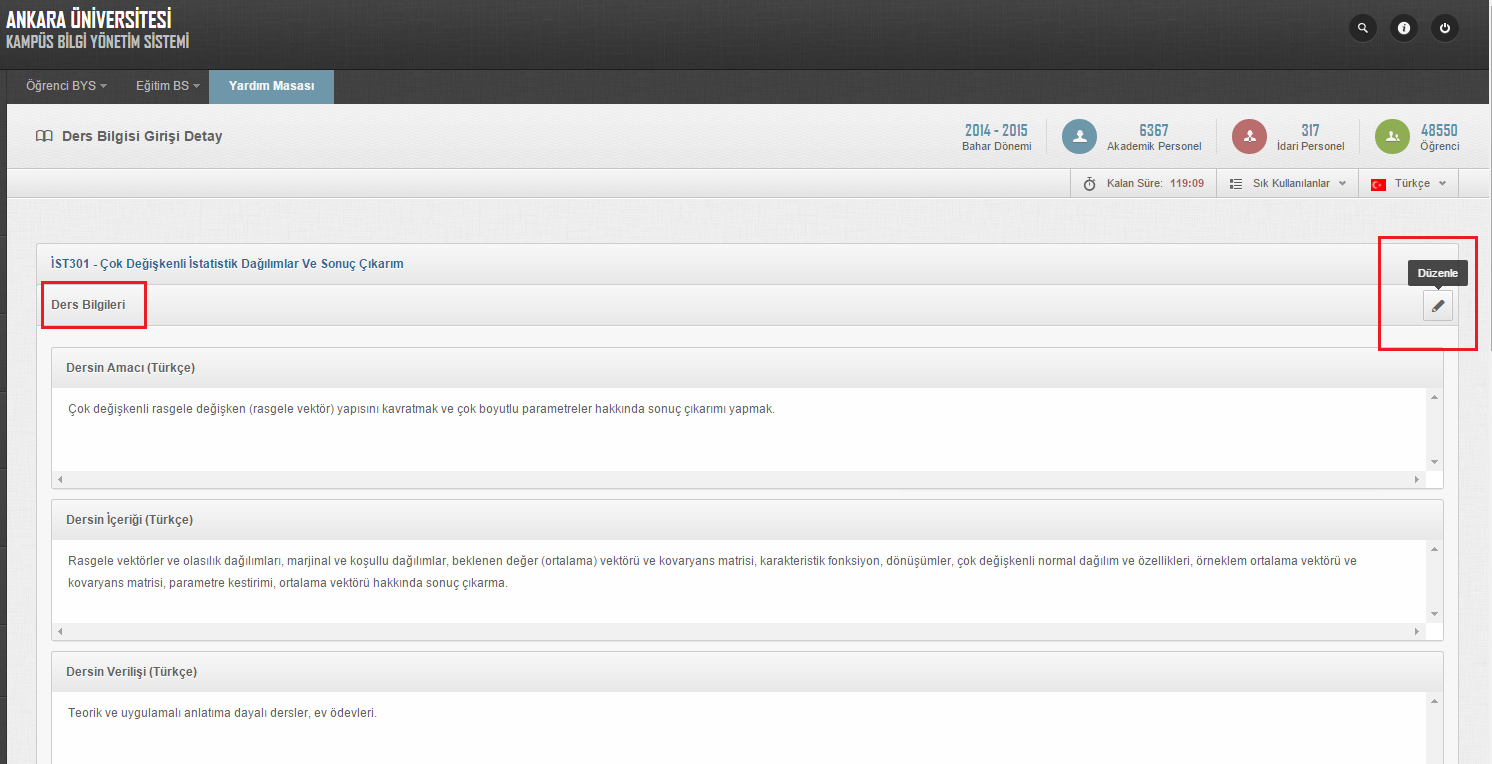This screenshot has height=764, width=1492.
Task: Click the book icon beside Ders Bilgisi Girişi Detay
Action: [x=44, y=136]
